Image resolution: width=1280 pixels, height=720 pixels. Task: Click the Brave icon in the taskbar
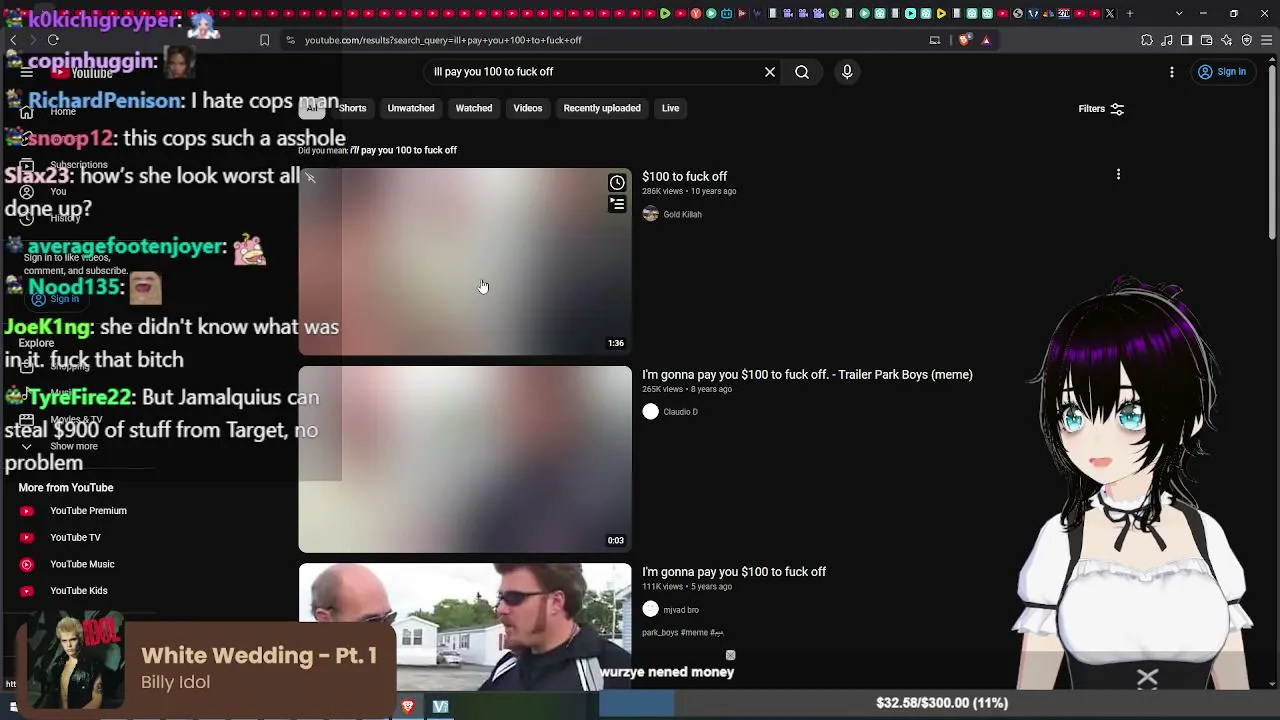pyautogui.click(x=408, y=707)
